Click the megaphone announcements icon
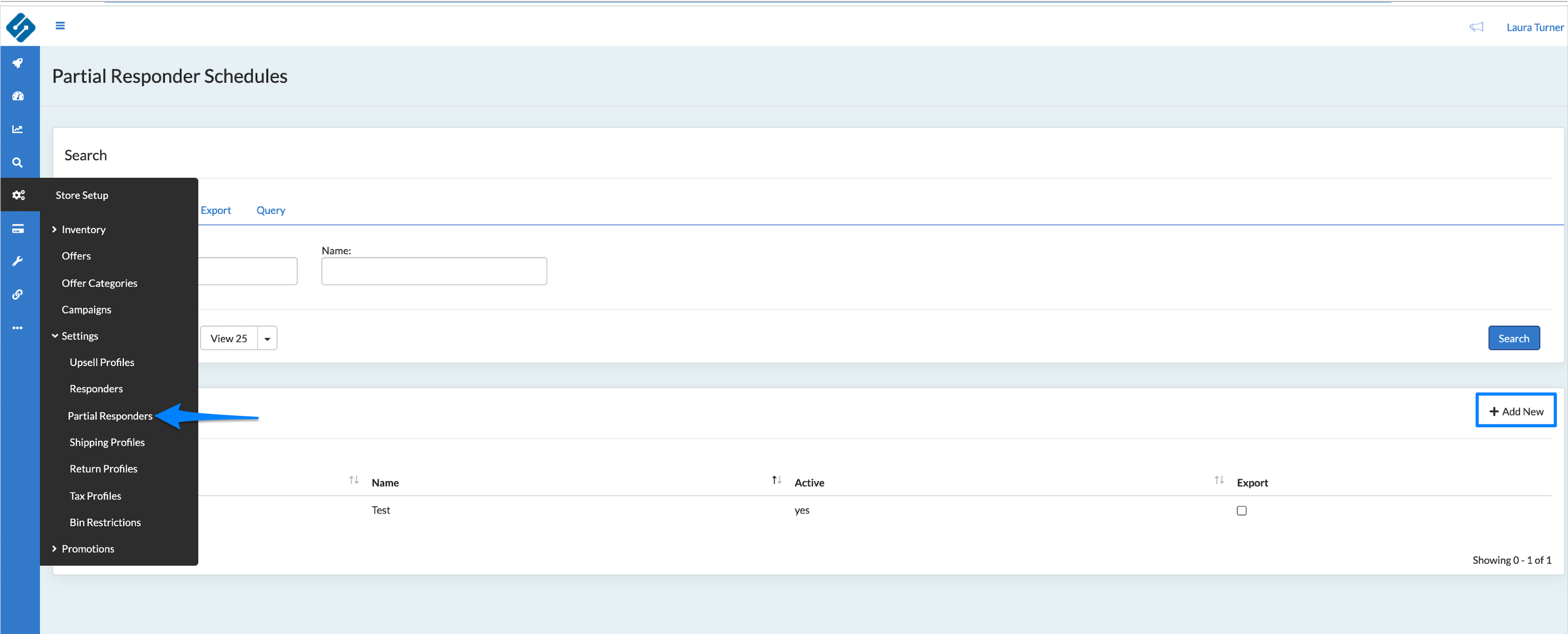 coord(1476,27)
